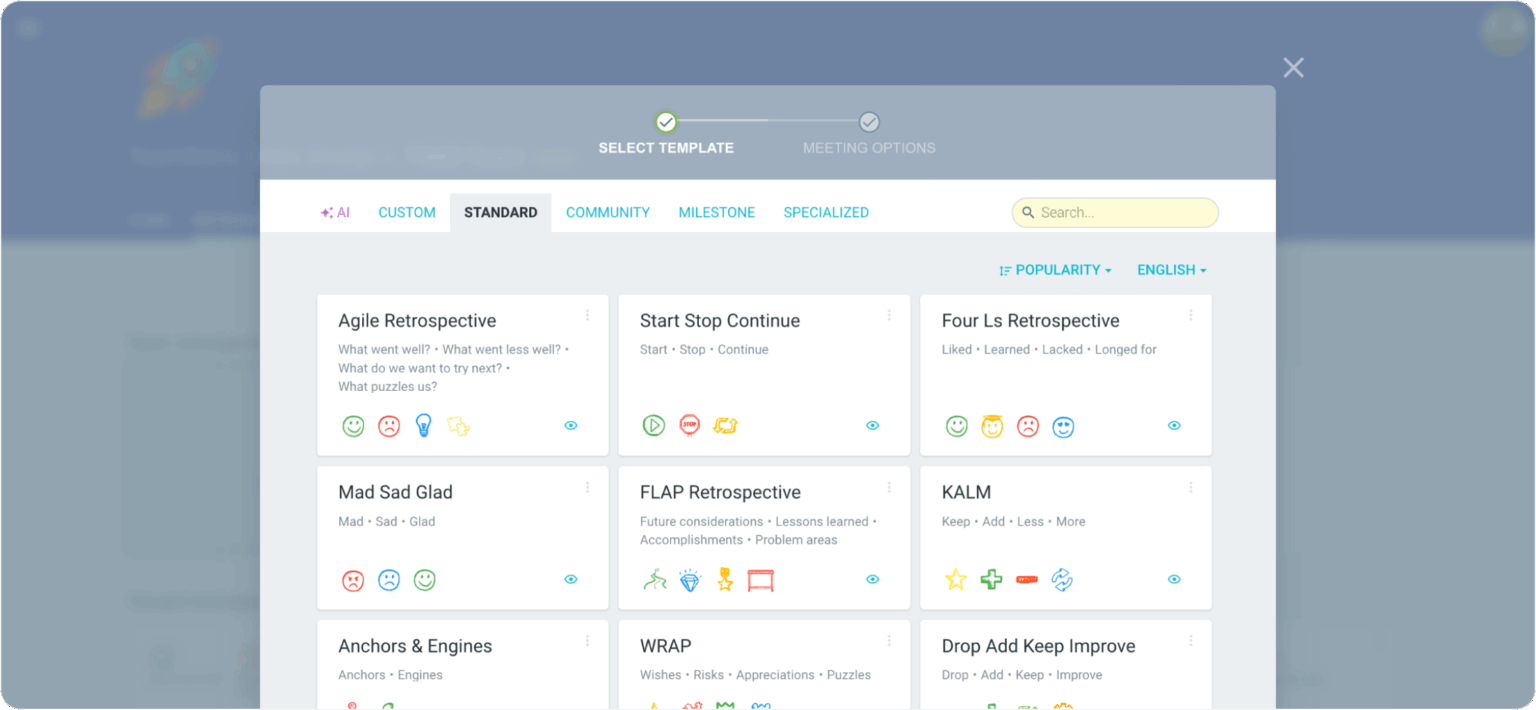Switch to the Milestone tab

tap(717, 212)
